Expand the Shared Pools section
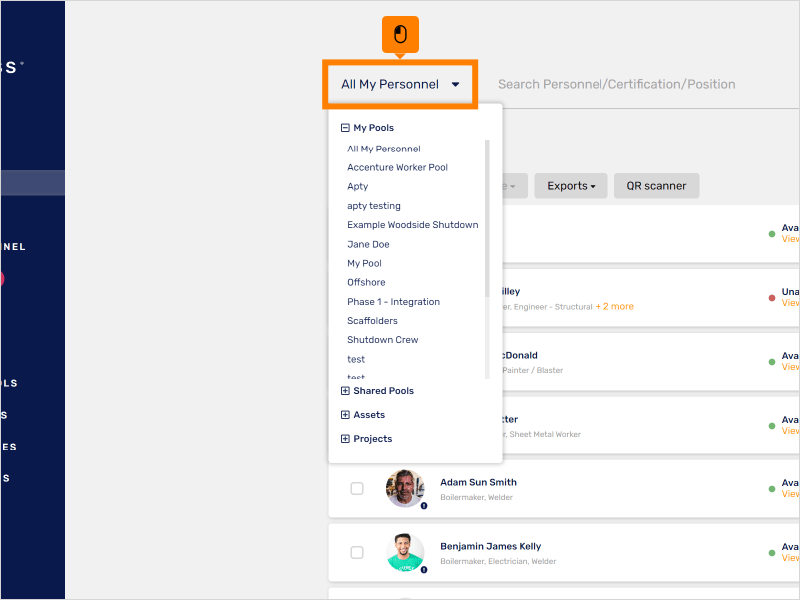The height and width of the screenshot is (600, 800). 346,390
